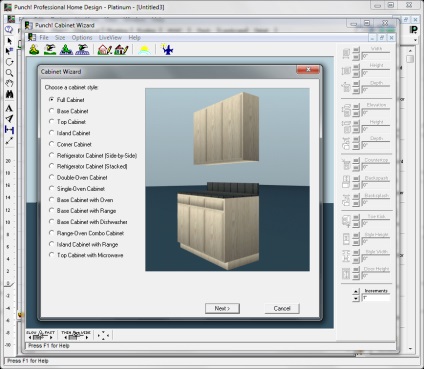Click the Next button

coord(222,308)
